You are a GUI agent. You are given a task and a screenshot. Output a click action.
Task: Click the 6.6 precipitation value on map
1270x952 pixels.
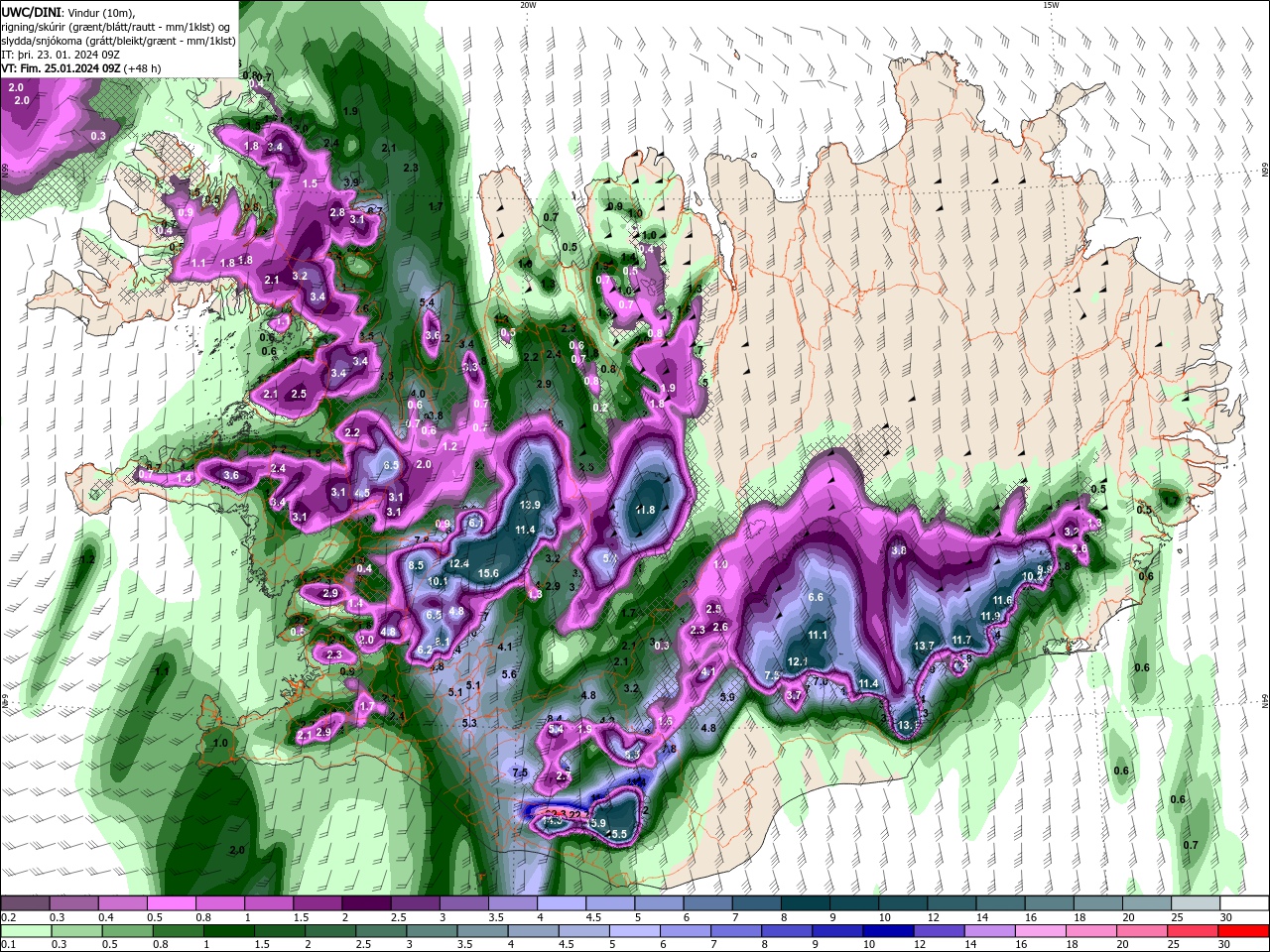817,597
